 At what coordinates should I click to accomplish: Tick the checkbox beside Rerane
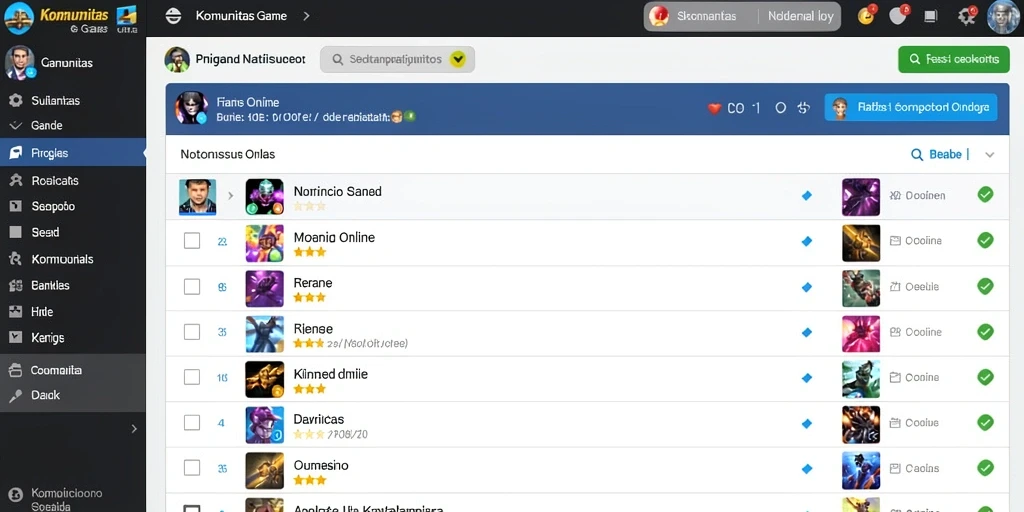click(192, 286)
